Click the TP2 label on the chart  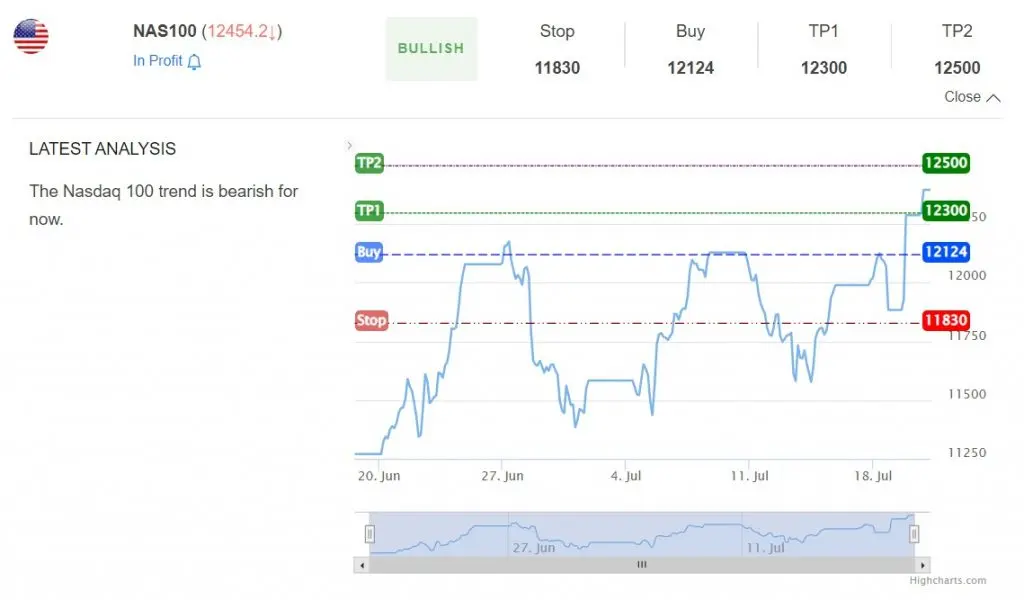[x=369, y=163]
